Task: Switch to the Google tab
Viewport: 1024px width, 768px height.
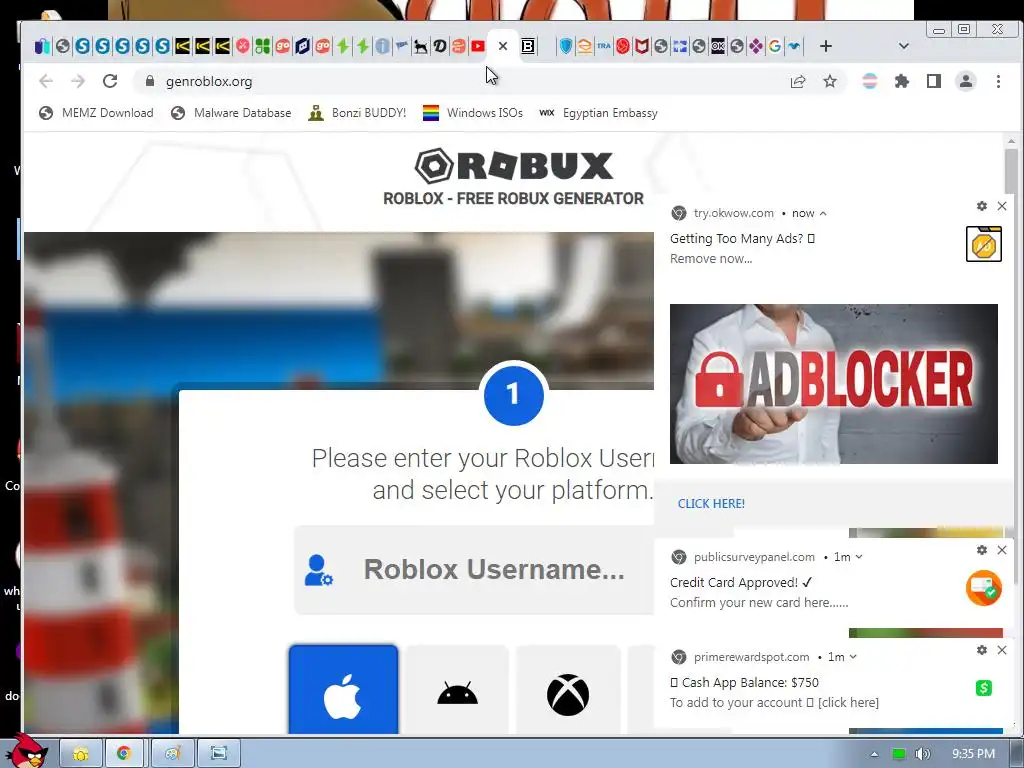Action: click(775, 46)
